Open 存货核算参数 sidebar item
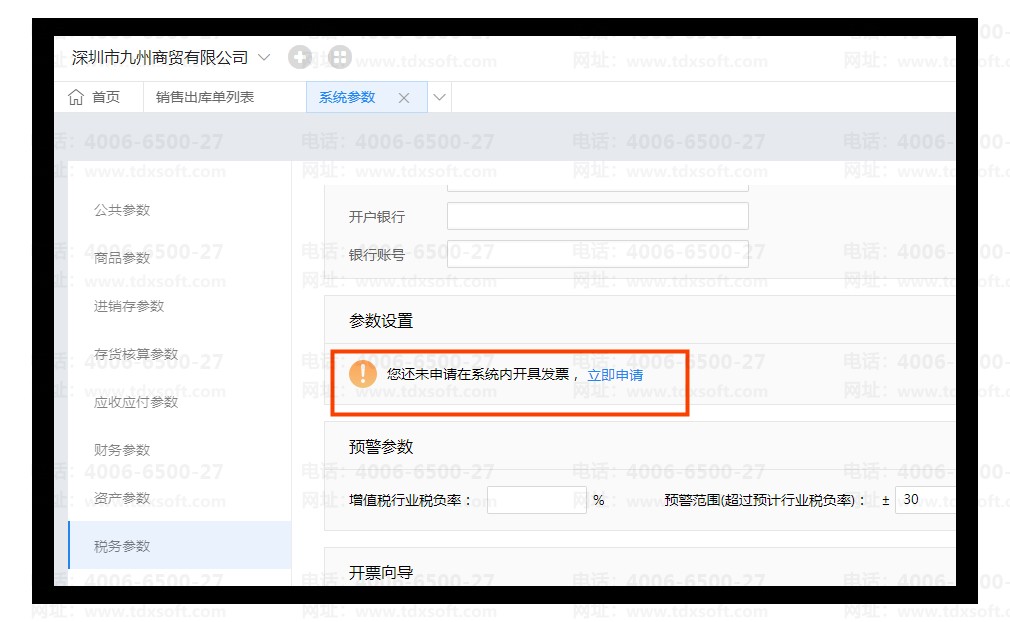 click(136, 354)
